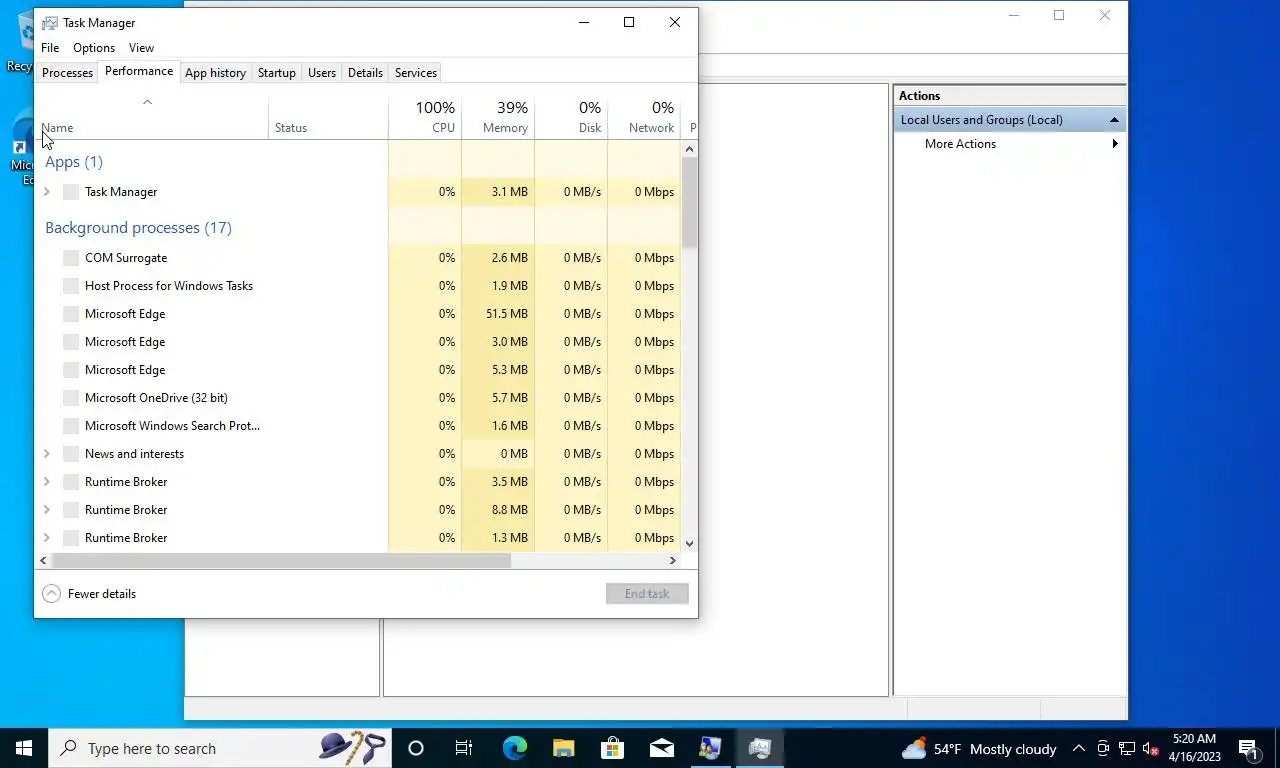Select the Microsoft Edge row using 51.5 MB
Image resolution: width=1280 pixels, height=768 pixels.
click(x=358, y=314)
